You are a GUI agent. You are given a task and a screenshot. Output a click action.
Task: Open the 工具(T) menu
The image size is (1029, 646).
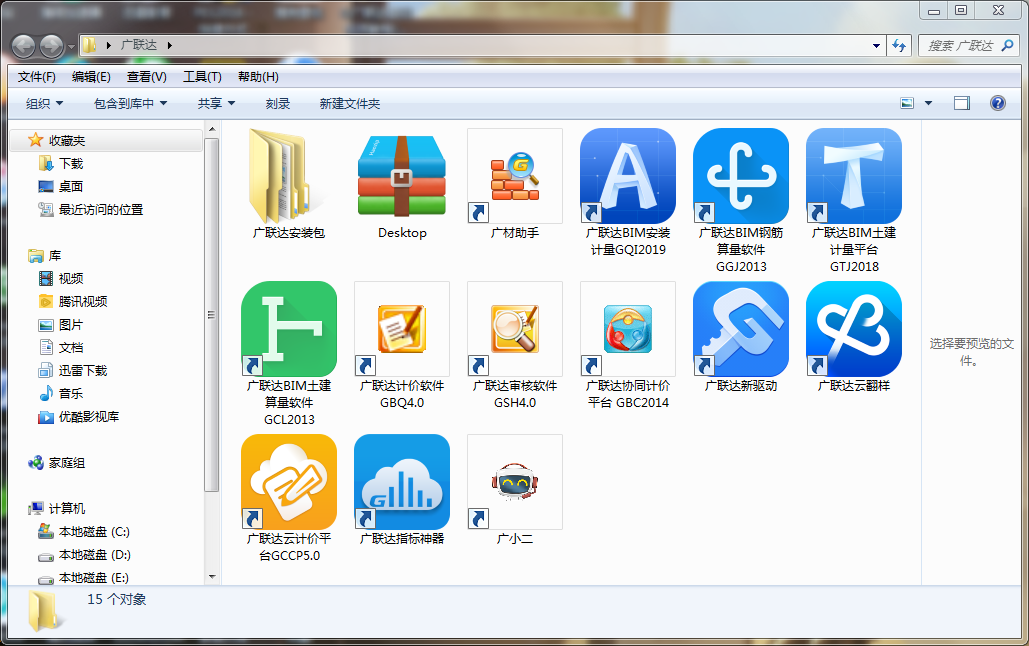tap(202, 77)
